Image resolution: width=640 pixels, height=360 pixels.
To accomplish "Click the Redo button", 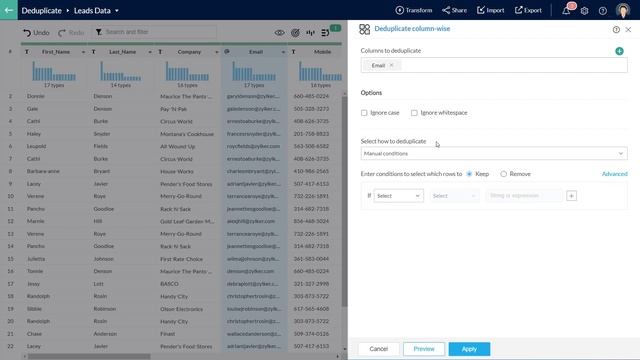I will pyautogui.click(x=71, y=32).
